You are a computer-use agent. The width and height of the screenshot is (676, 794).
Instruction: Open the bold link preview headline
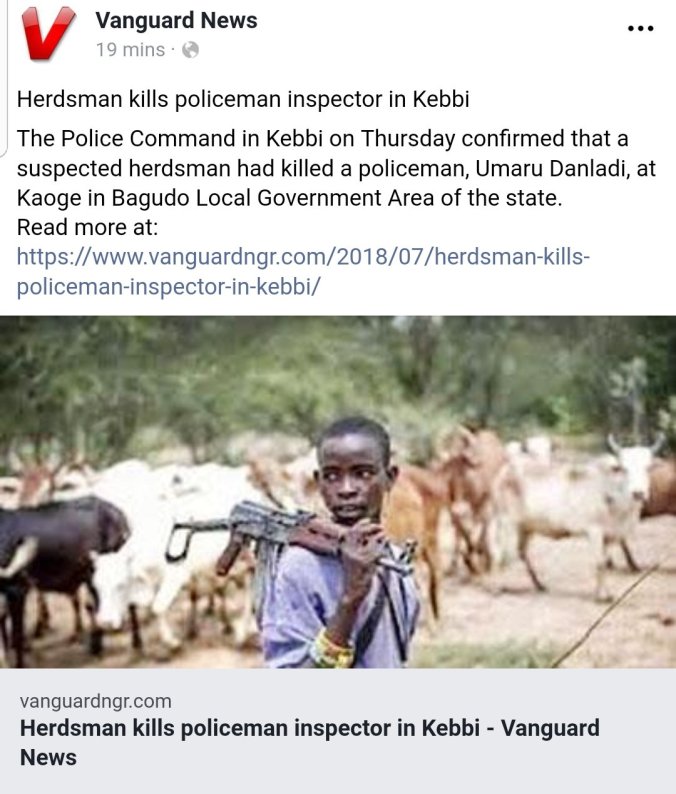point(309,741)
